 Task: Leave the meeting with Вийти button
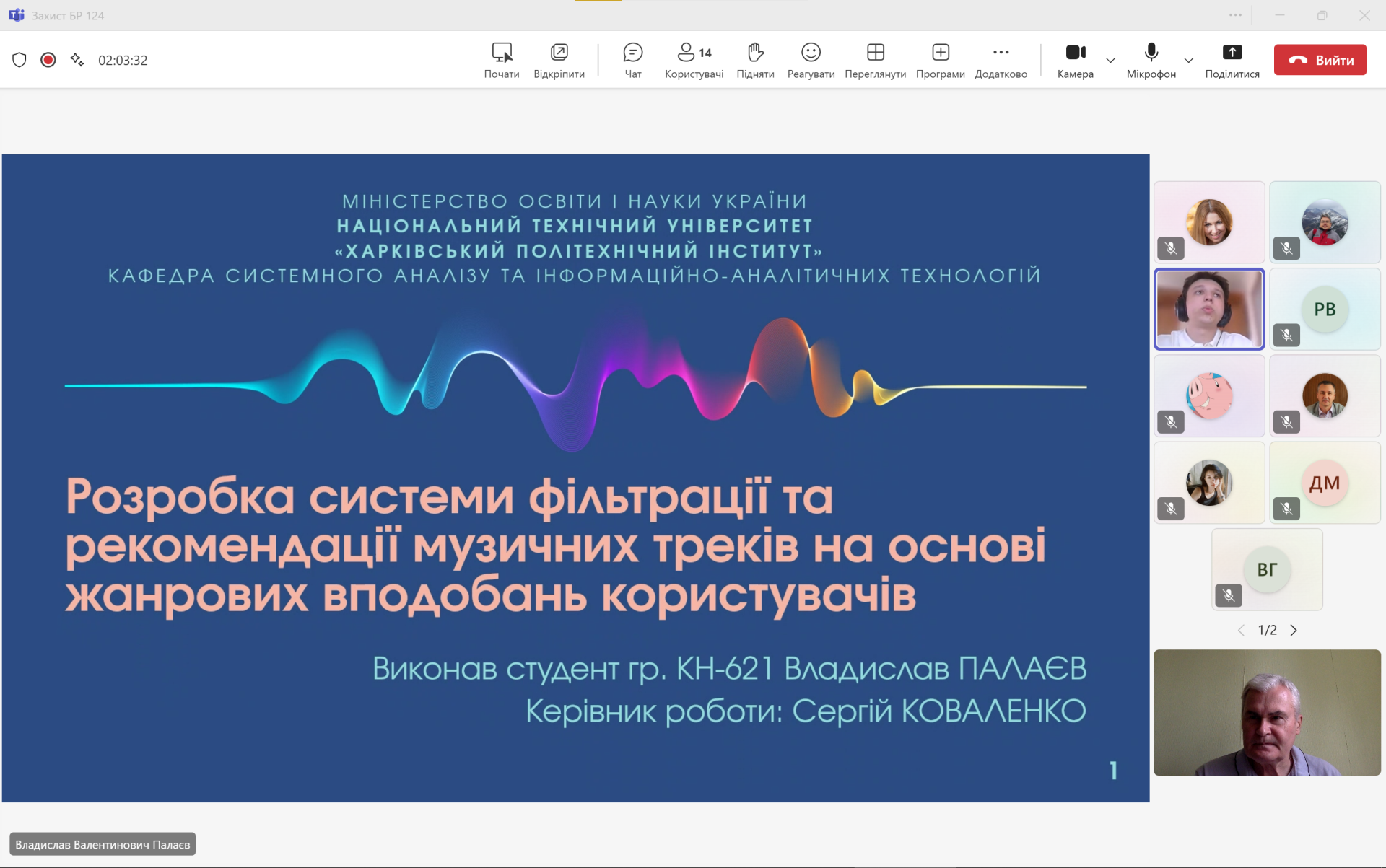coord(1320,60)
